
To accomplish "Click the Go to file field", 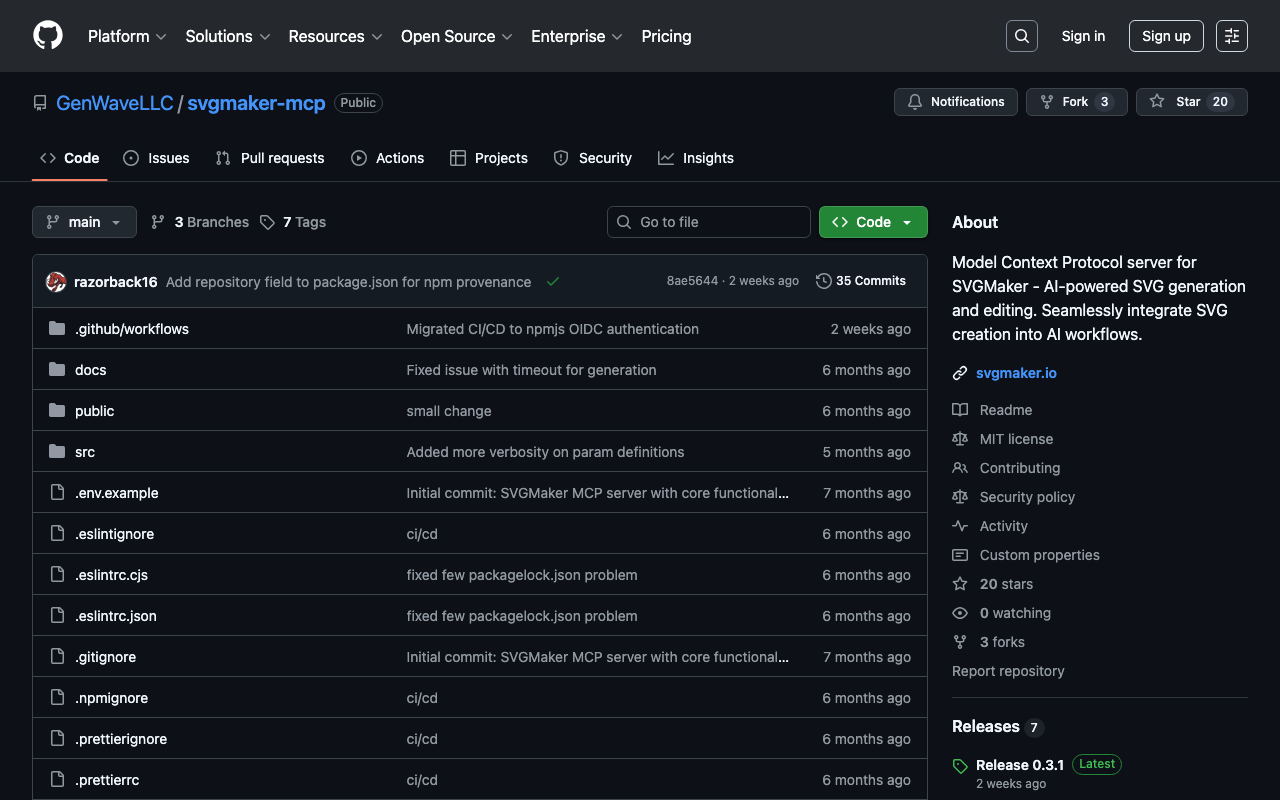I will [709, 222].
